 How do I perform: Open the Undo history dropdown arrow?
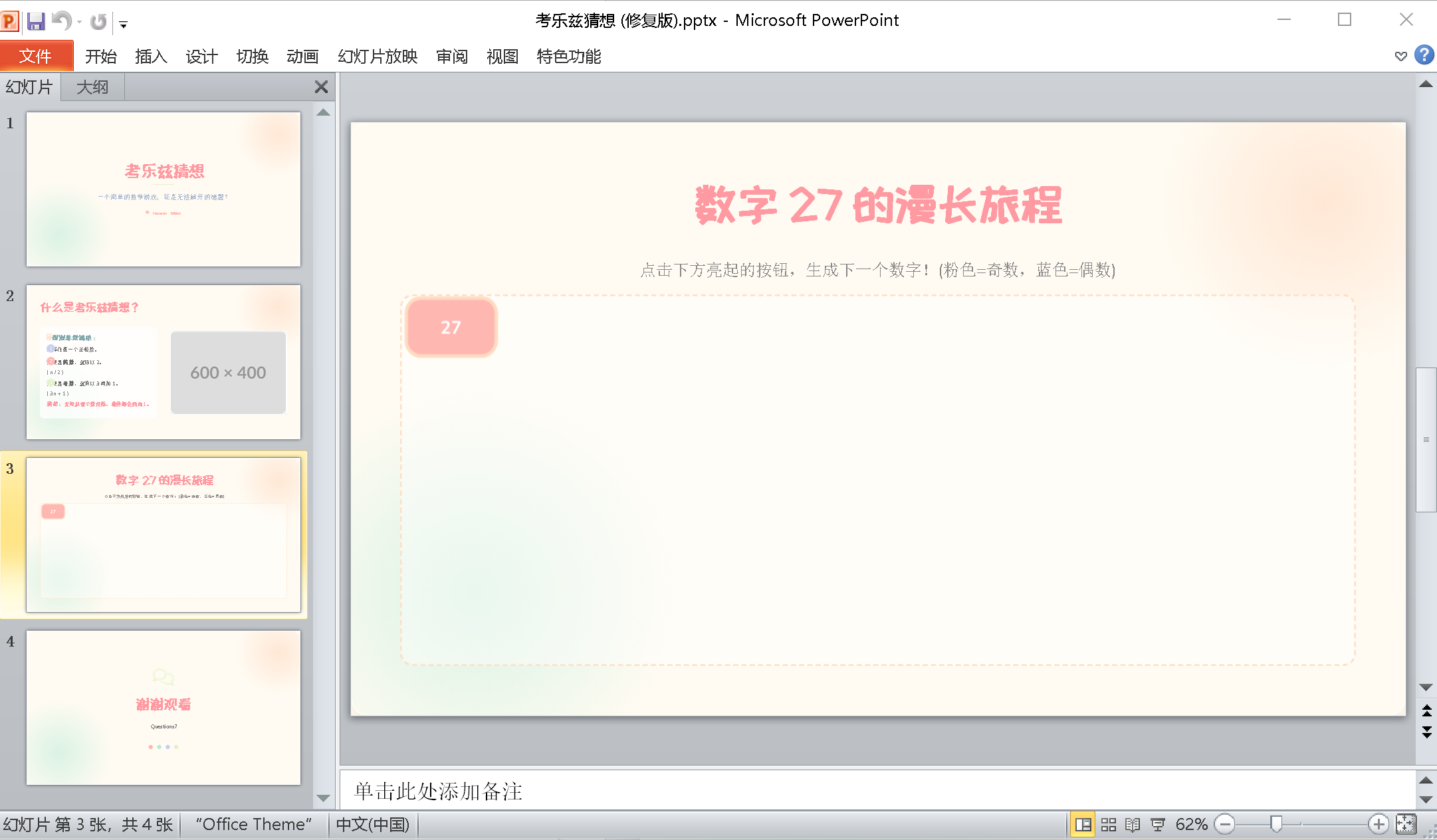(79, 23)
